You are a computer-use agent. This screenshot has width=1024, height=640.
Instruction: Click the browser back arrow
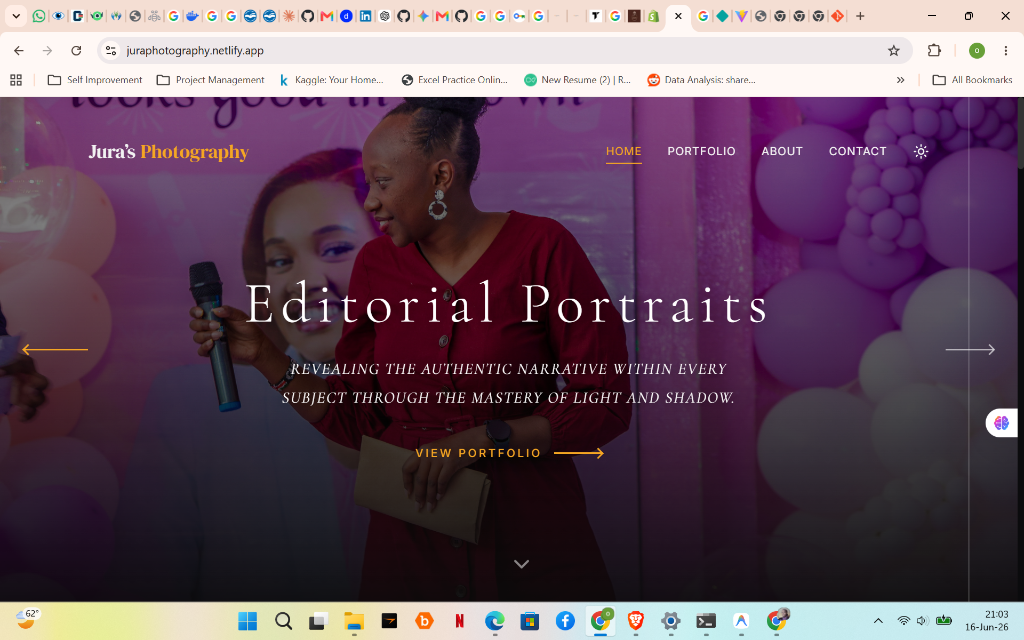(x=19, y=50)
